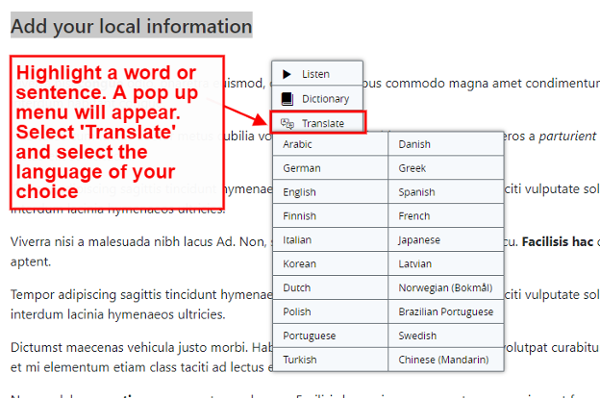Click the italic word 'parturient'
This screenshot has width=600, height=398.
[x=567, y=136]
